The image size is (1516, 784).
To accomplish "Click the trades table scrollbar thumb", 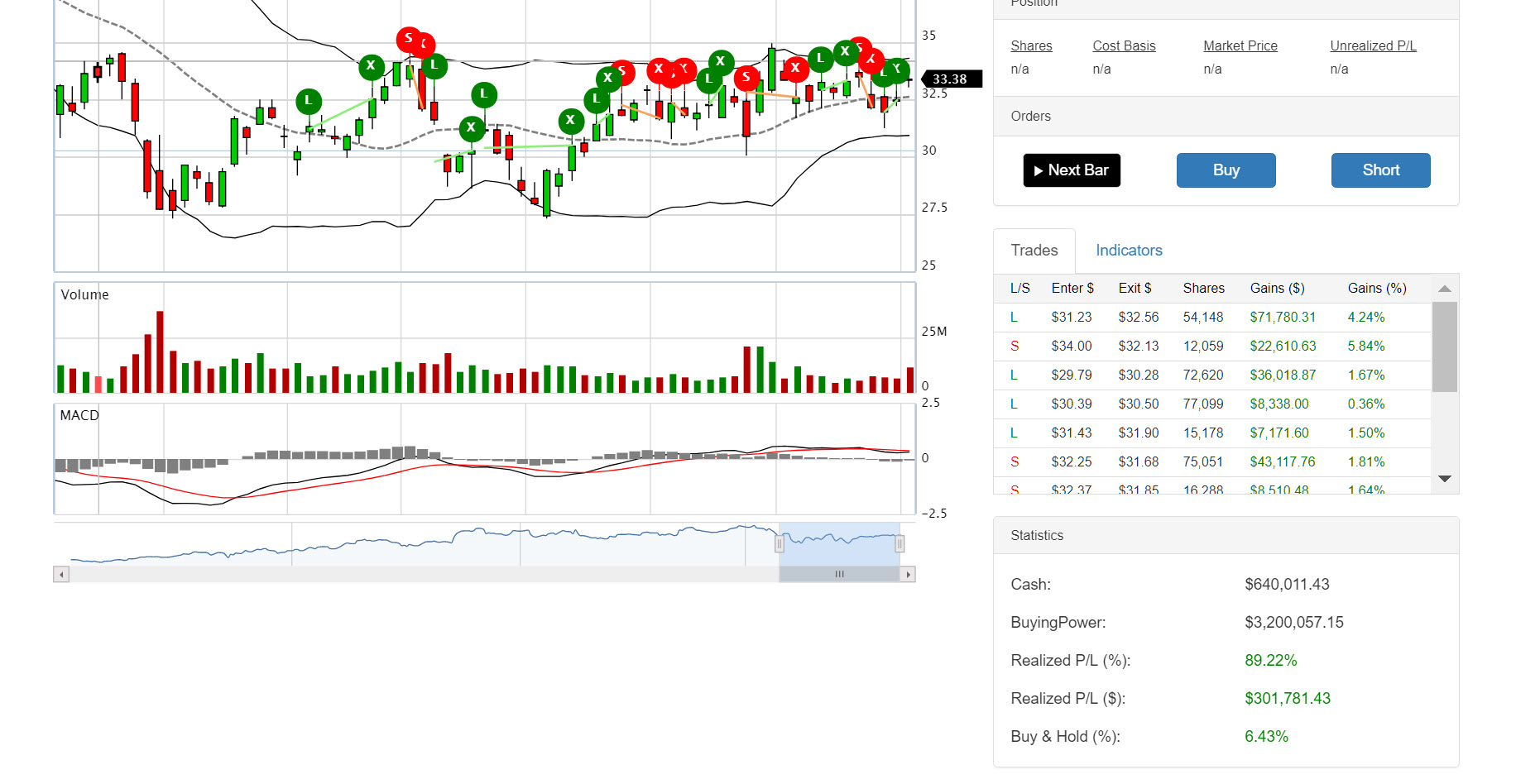I will point(1445,347).
